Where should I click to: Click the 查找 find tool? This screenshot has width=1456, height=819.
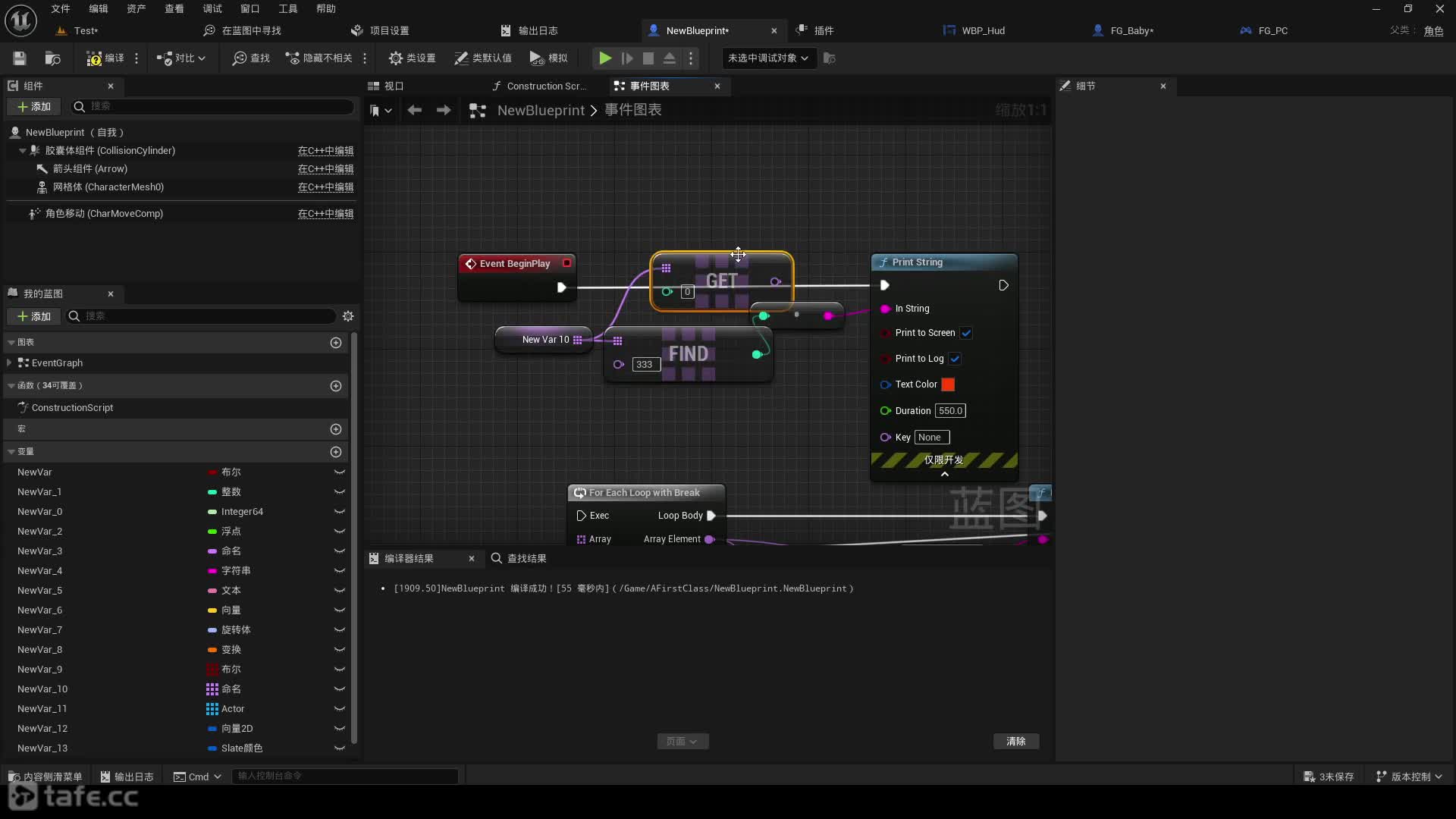(252, 58)
